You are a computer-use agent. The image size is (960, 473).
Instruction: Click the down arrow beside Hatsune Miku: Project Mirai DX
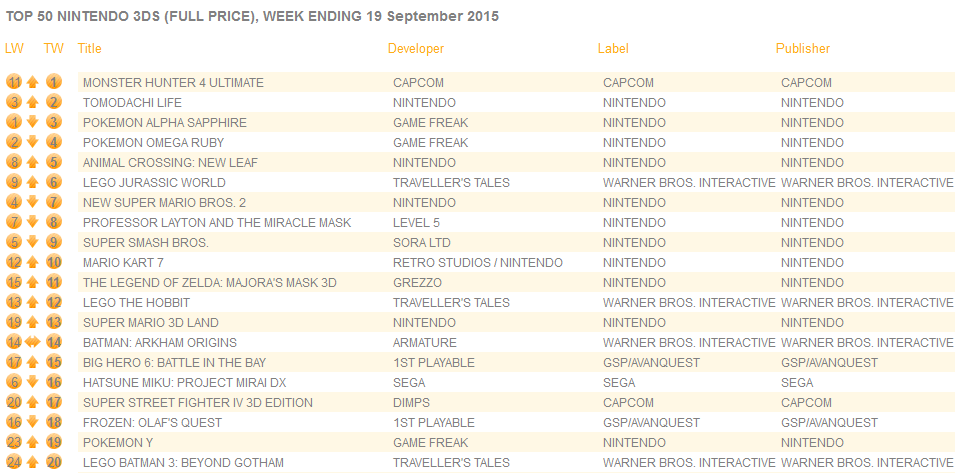pyautogui.click(x=33, y=382)
